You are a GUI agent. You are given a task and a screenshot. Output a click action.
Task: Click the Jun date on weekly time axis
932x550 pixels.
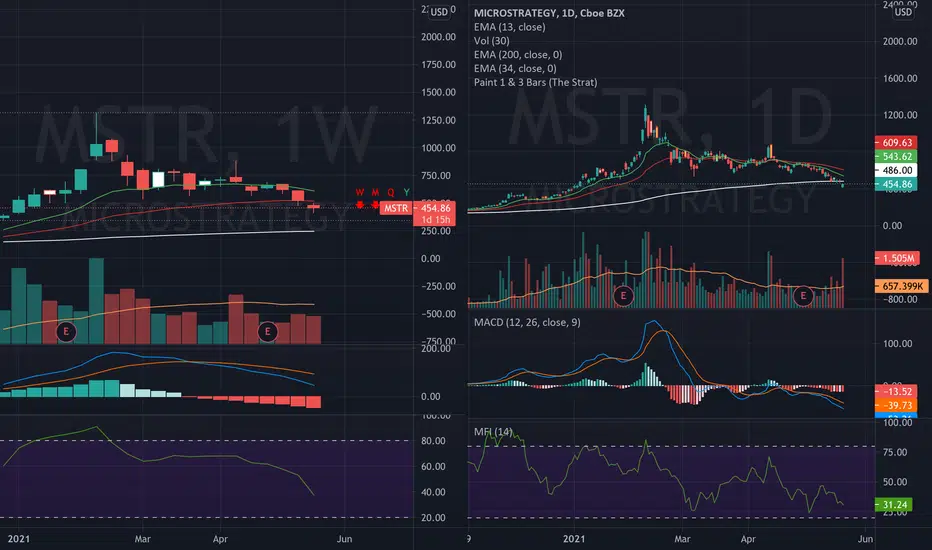[345, 539]
